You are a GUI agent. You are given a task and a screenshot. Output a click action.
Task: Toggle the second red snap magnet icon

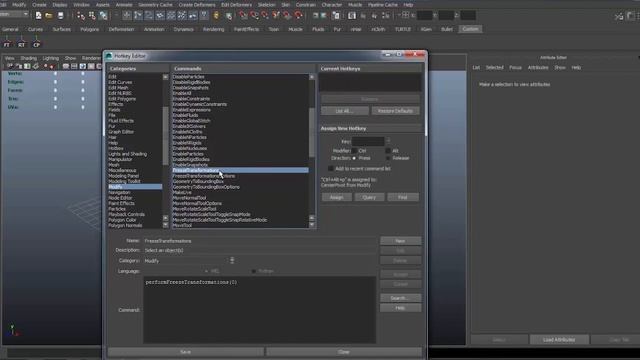tap(254, 16)
